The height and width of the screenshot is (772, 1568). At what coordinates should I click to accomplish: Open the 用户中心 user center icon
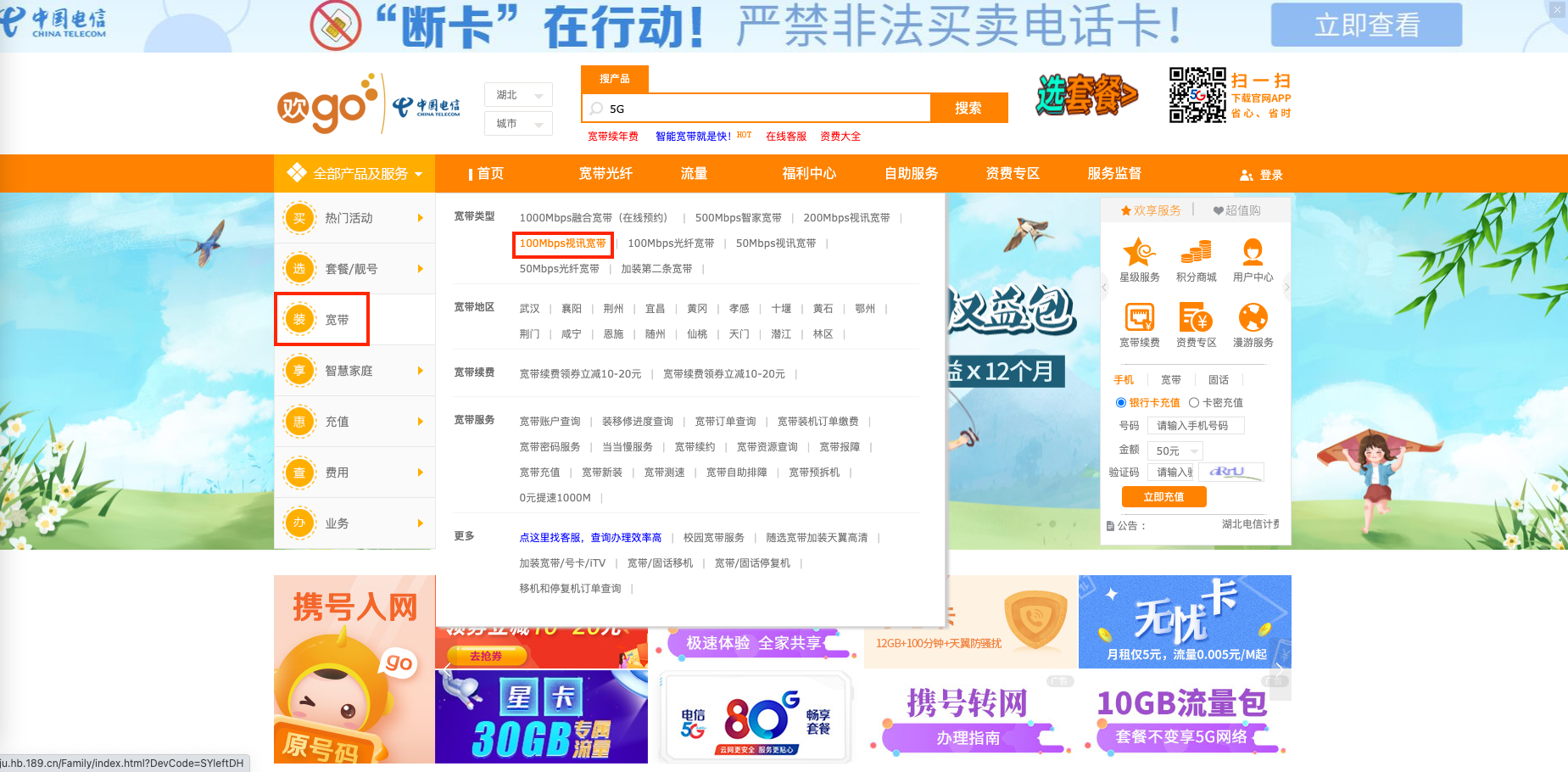(1253, 259)
